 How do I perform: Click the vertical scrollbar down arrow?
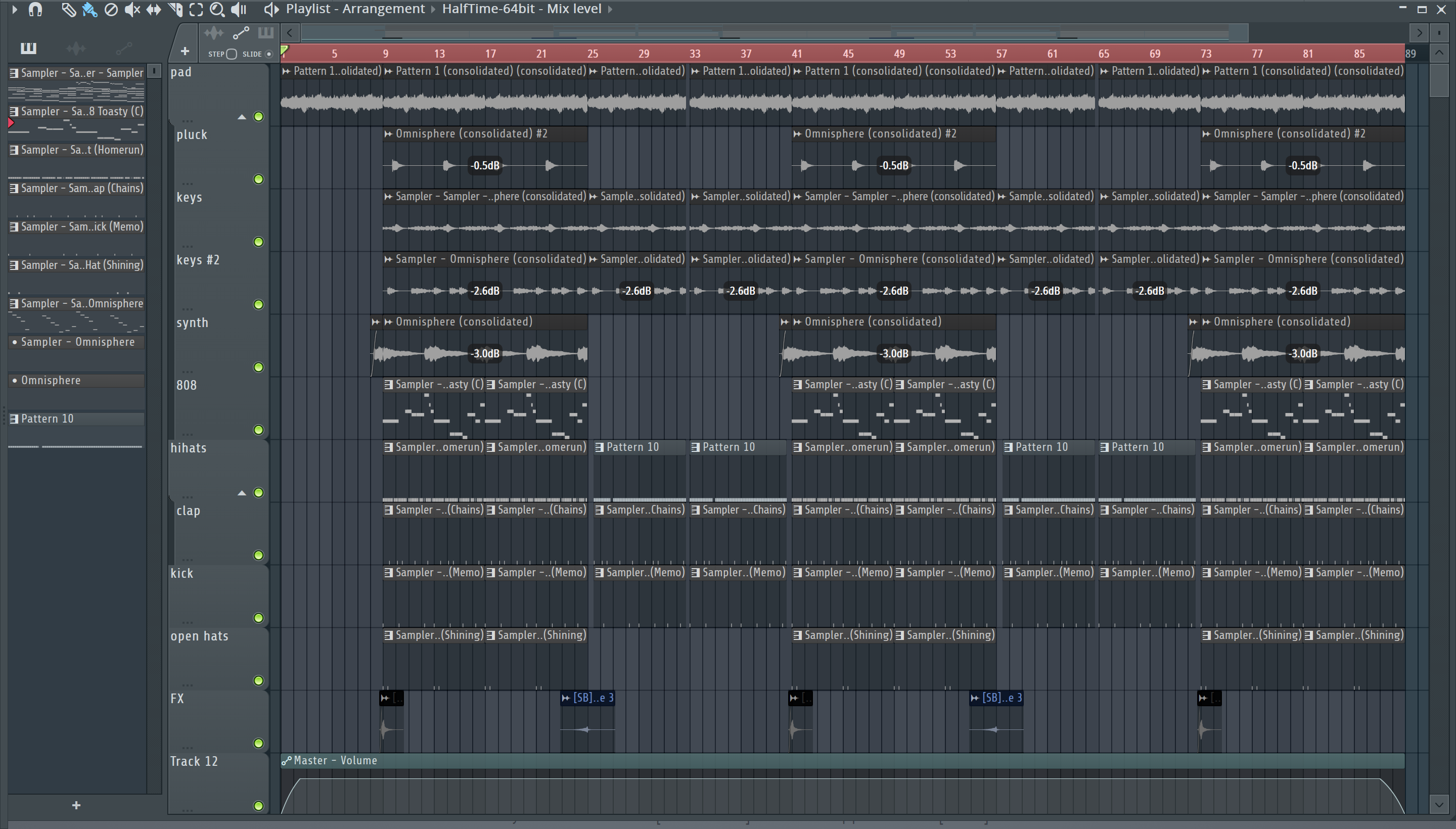click(x=1439, y=805)
